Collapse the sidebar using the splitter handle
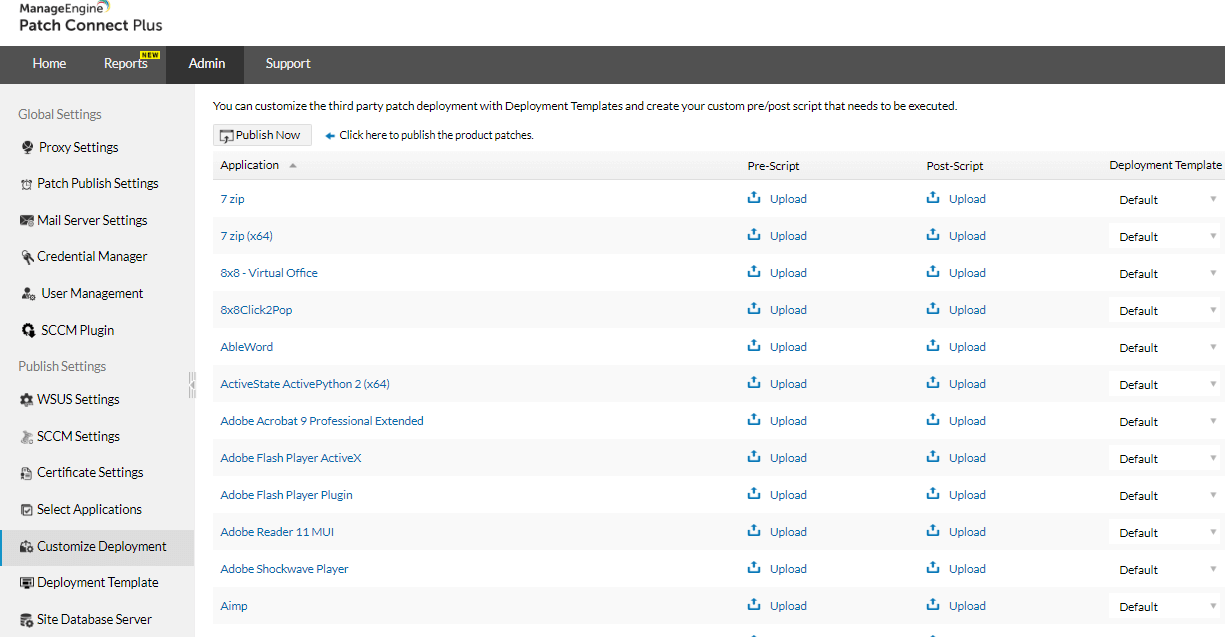The image size is (1225, 637). pos(192,385)
